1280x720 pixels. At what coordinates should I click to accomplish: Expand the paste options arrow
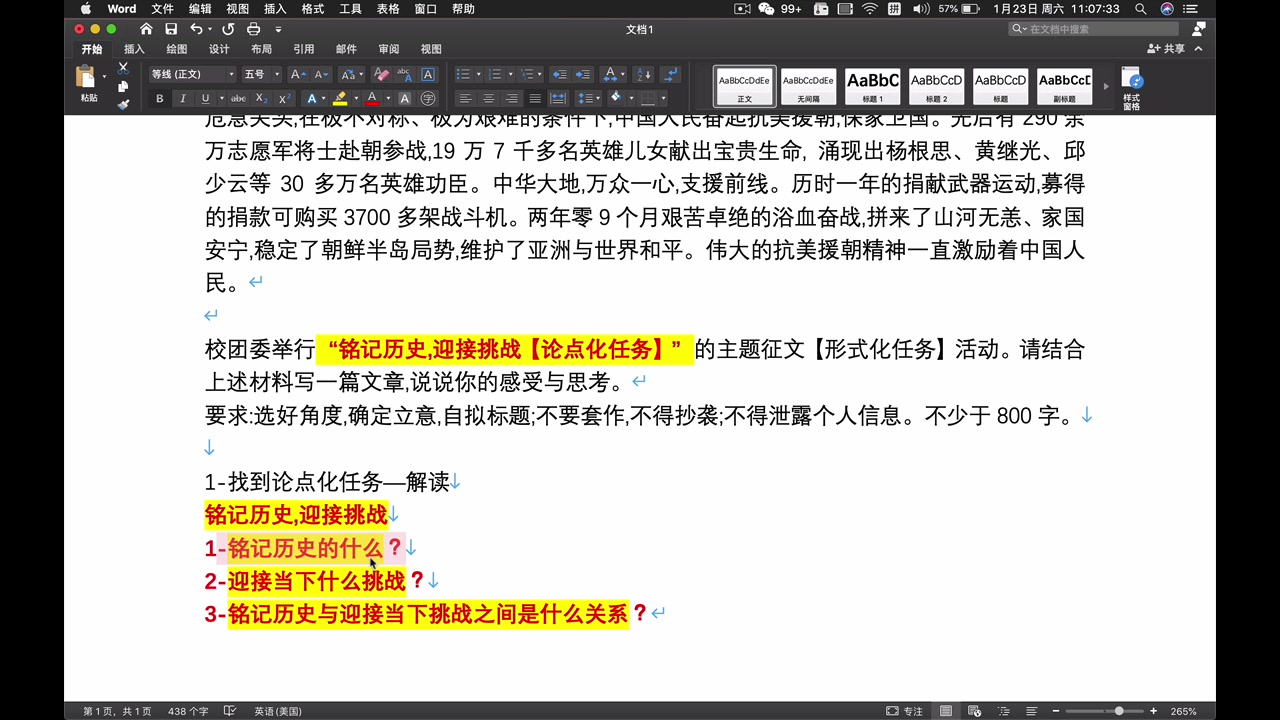[104, 76]
